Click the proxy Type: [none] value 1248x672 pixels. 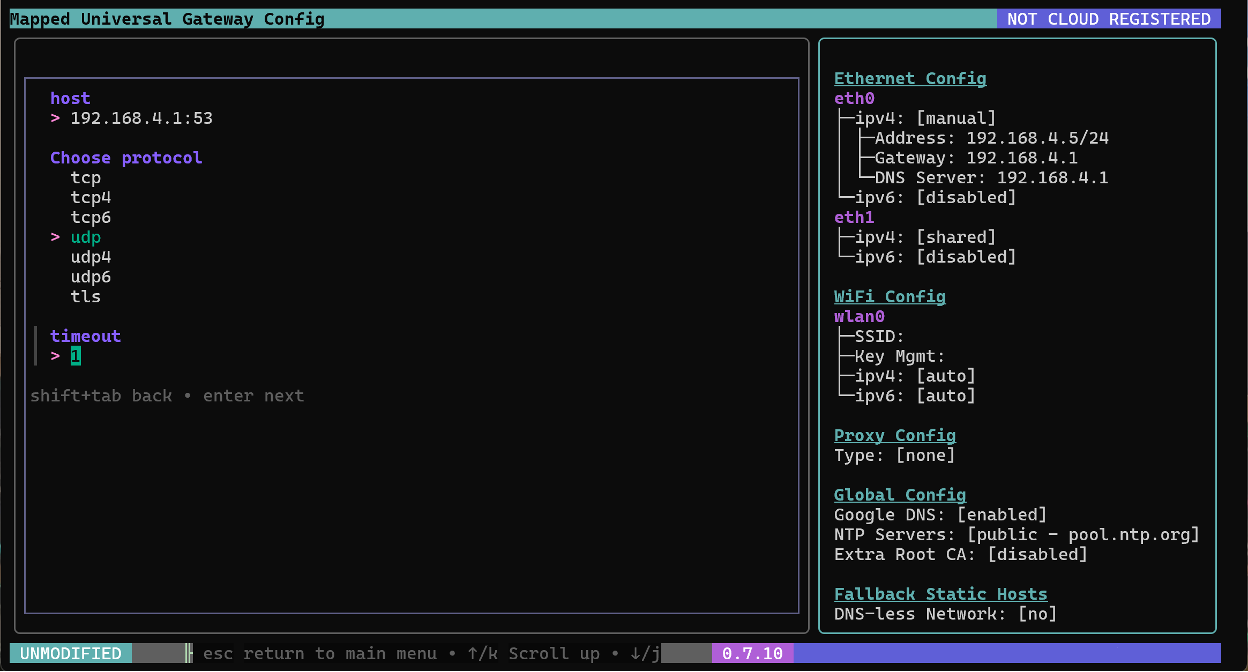point(895,456)
